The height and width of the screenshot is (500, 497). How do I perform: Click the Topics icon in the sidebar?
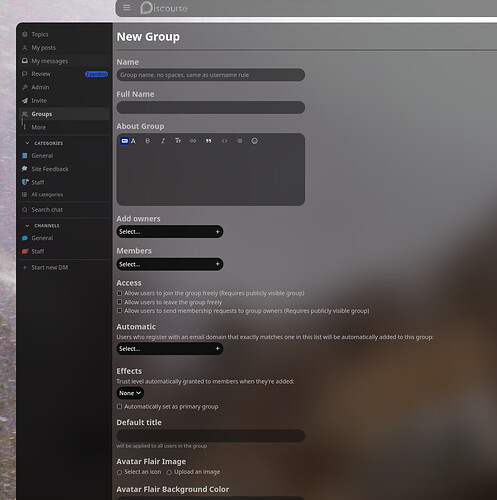click(25, 34)
